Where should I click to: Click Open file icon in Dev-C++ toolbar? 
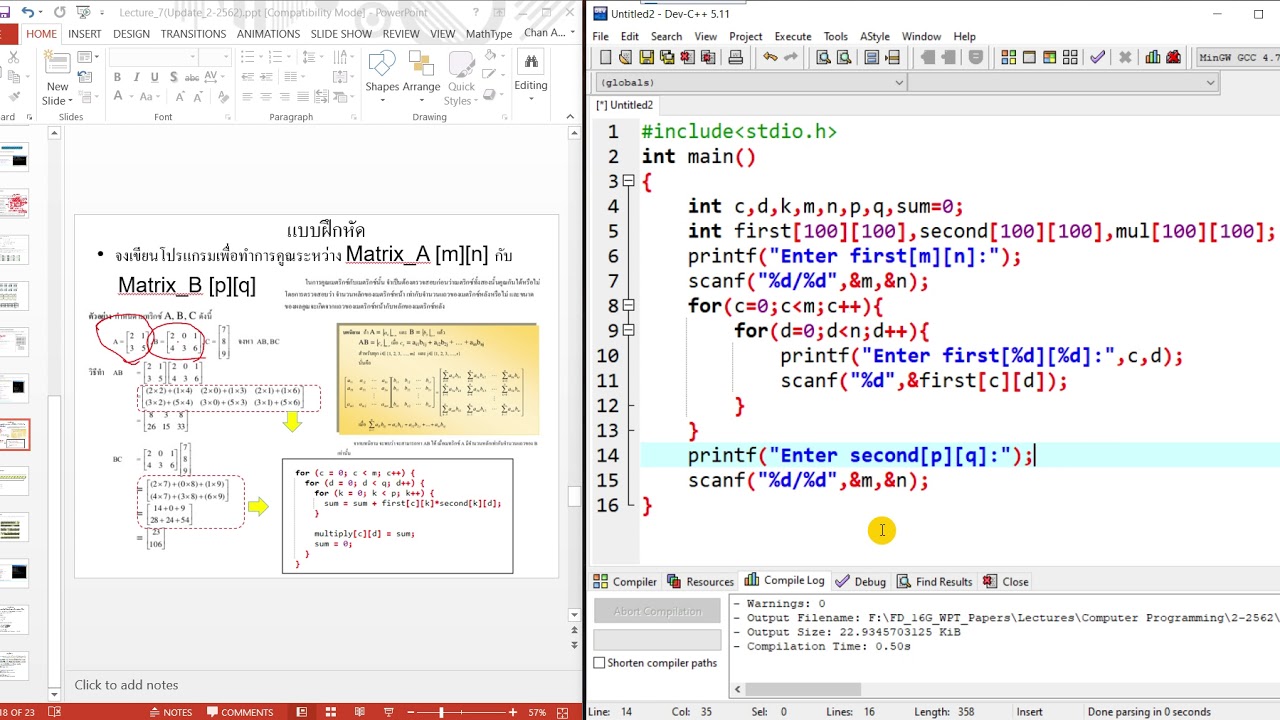626,58
